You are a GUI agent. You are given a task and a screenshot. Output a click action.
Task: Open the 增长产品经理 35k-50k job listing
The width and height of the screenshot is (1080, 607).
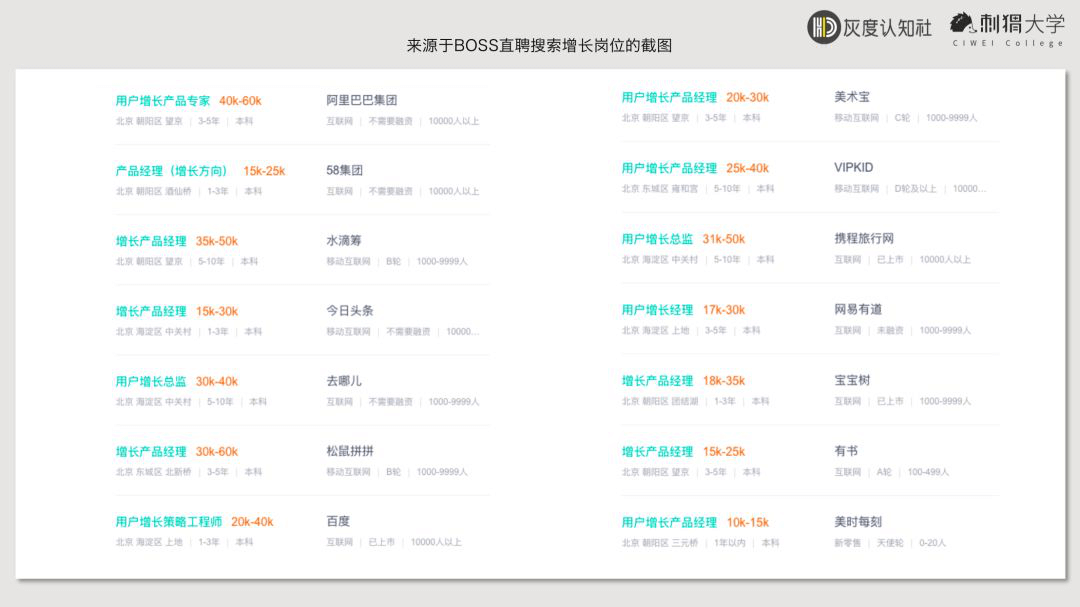[151, 241]
